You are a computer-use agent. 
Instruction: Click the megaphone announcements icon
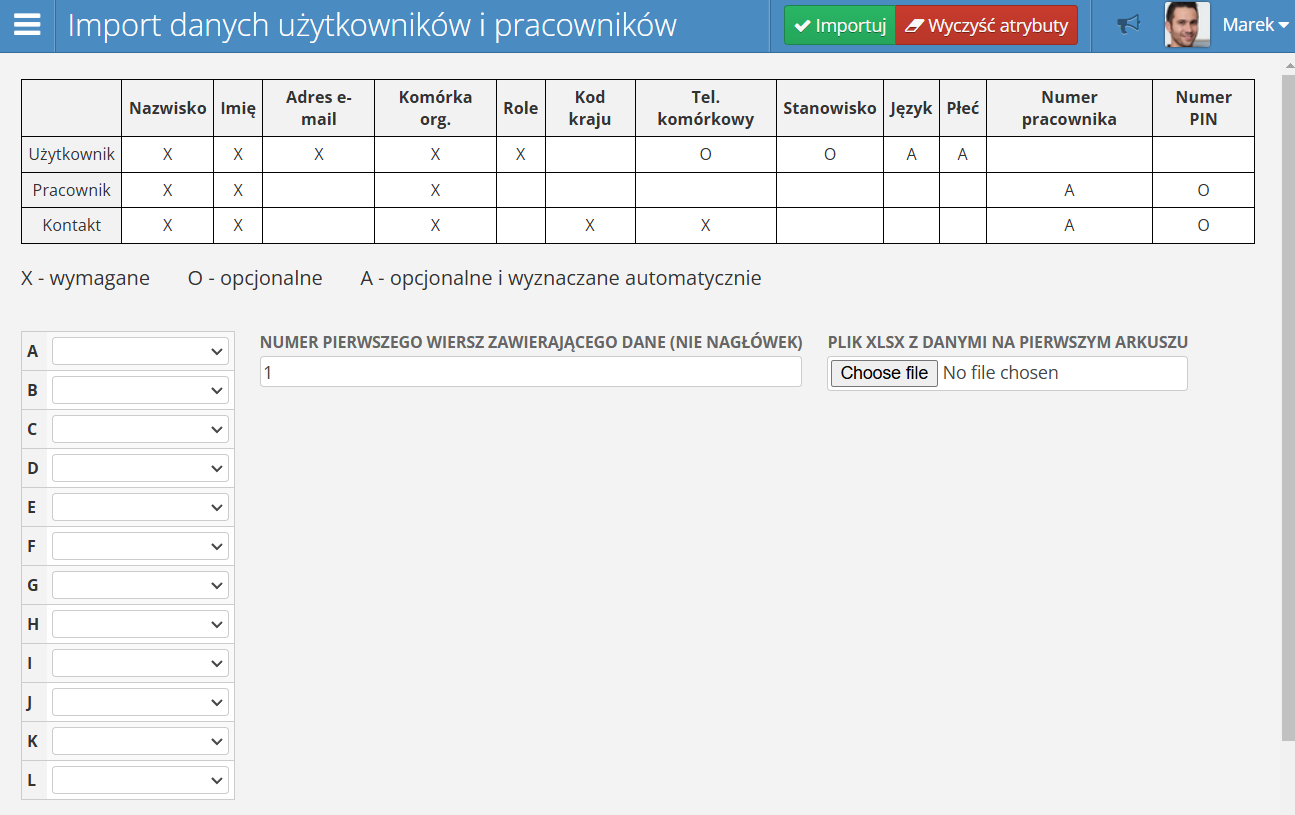click(1129, 25)
